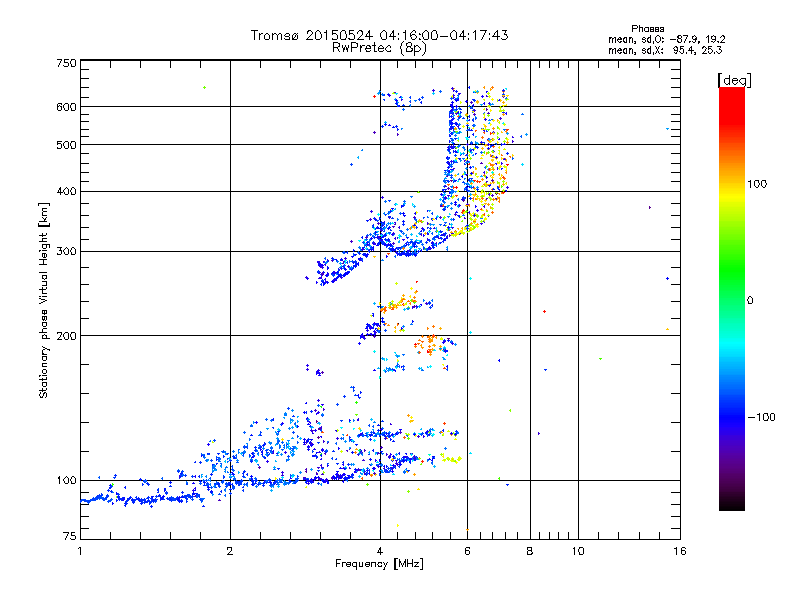Click the '[deg]' colorbar unit label
Viewport: 800px width, 600px height.
point(734,81)
